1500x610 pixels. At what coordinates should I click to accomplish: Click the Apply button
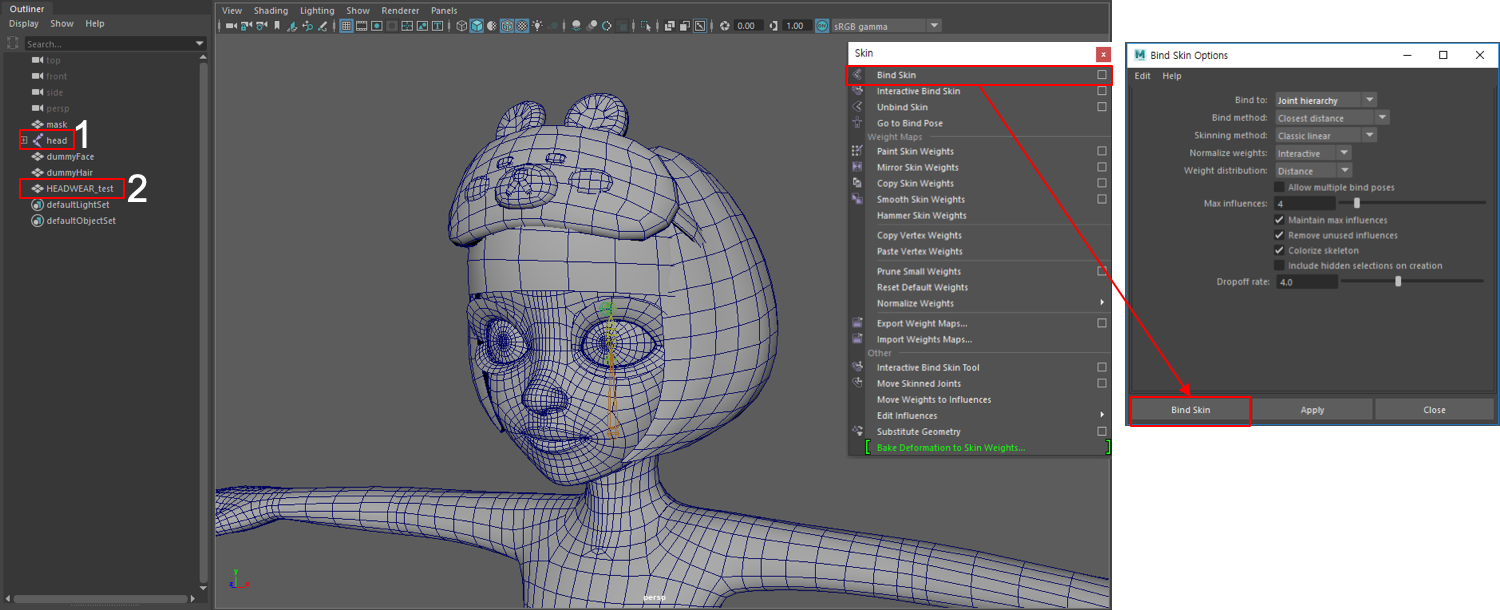(x=1312, y=410)
